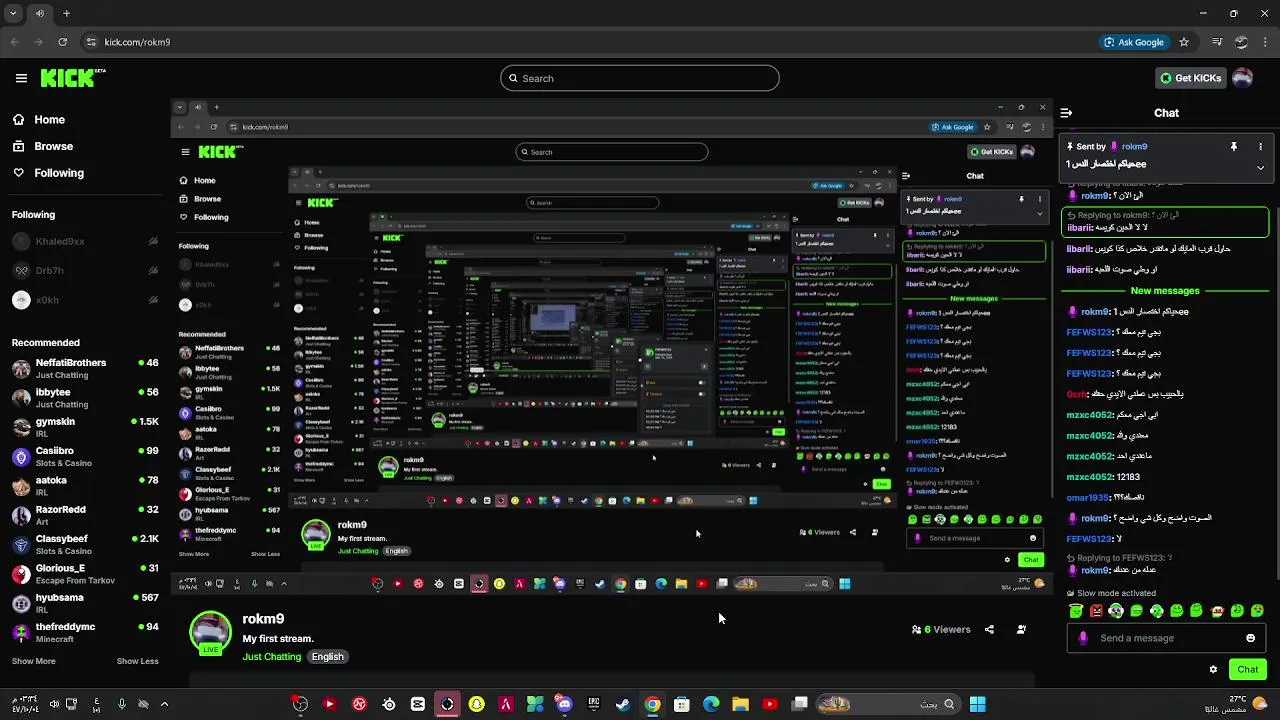Open recommended channel ibbytee

(x=85, y=398)
